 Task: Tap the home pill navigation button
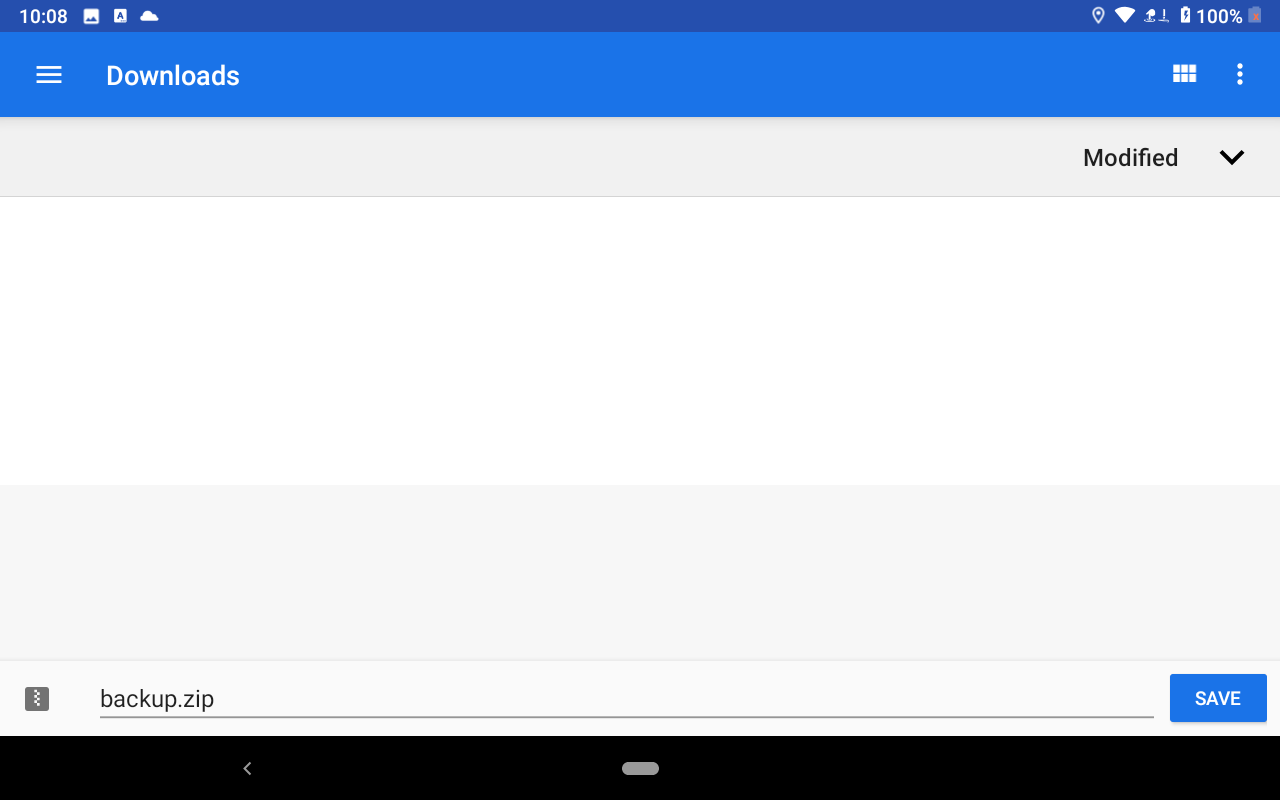pos(640,768)
